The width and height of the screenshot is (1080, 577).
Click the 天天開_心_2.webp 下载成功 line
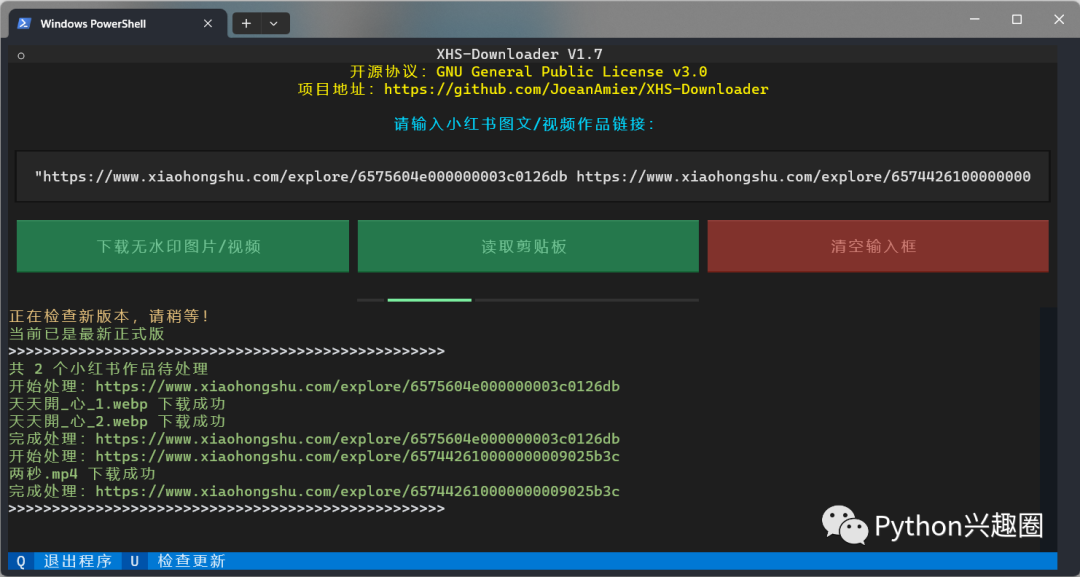pos(117,421)
